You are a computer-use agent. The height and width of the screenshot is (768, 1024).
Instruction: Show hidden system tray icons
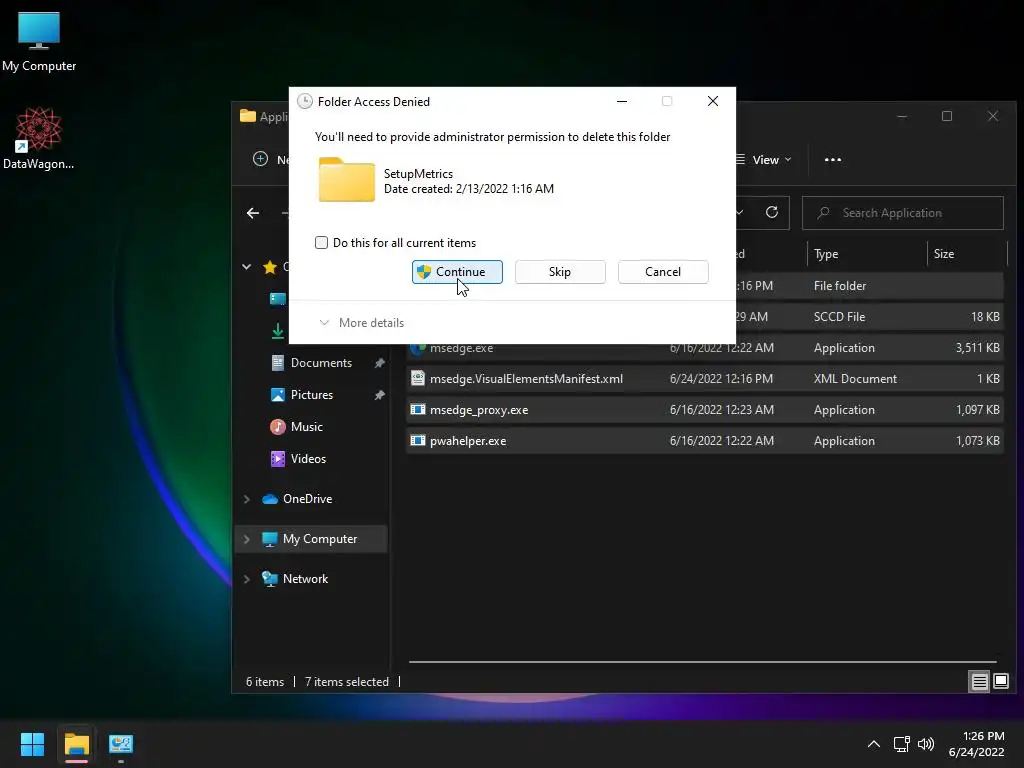tap(874, 744)
